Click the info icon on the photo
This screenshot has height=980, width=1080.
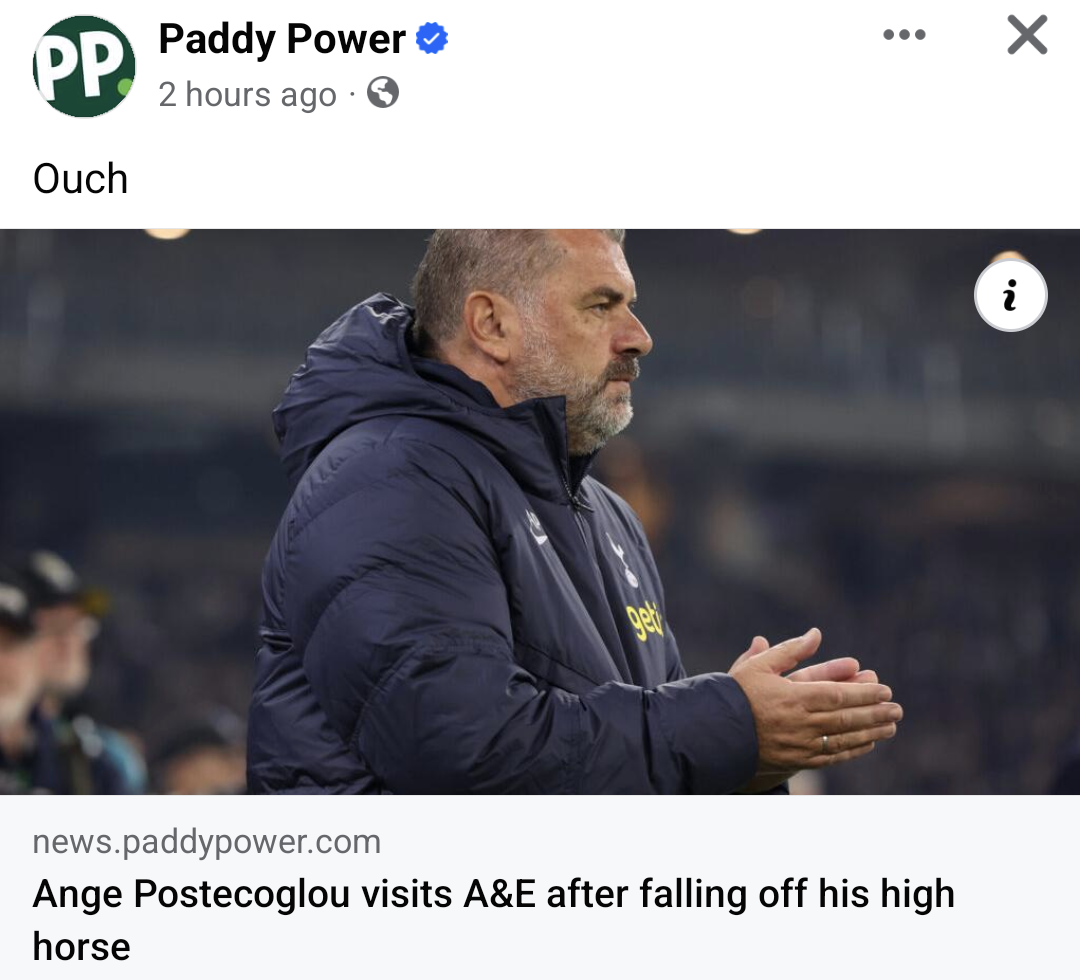1010,296
